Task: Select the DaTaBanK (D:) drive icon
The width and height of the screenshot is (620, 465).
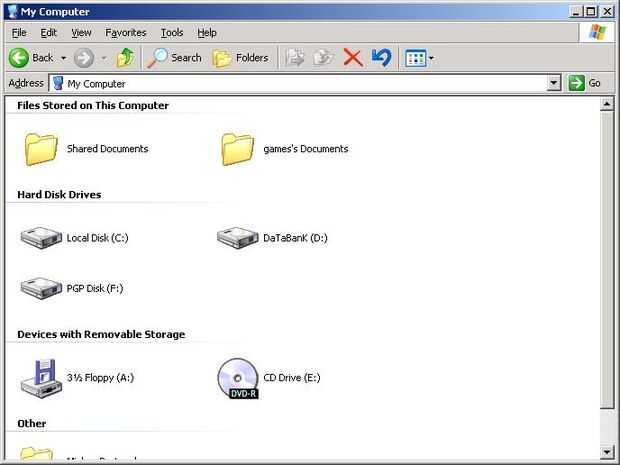Action: (x=237, y=238)
